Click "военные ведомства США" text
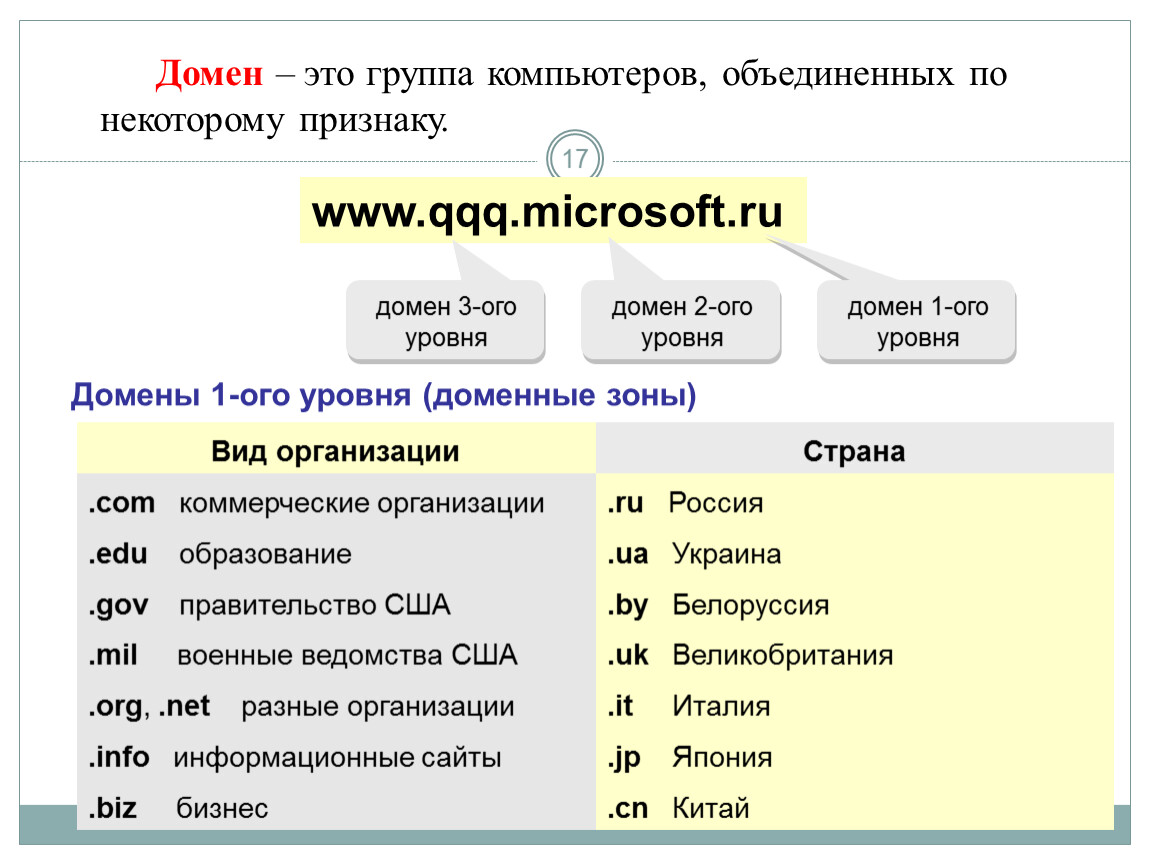 347,655
